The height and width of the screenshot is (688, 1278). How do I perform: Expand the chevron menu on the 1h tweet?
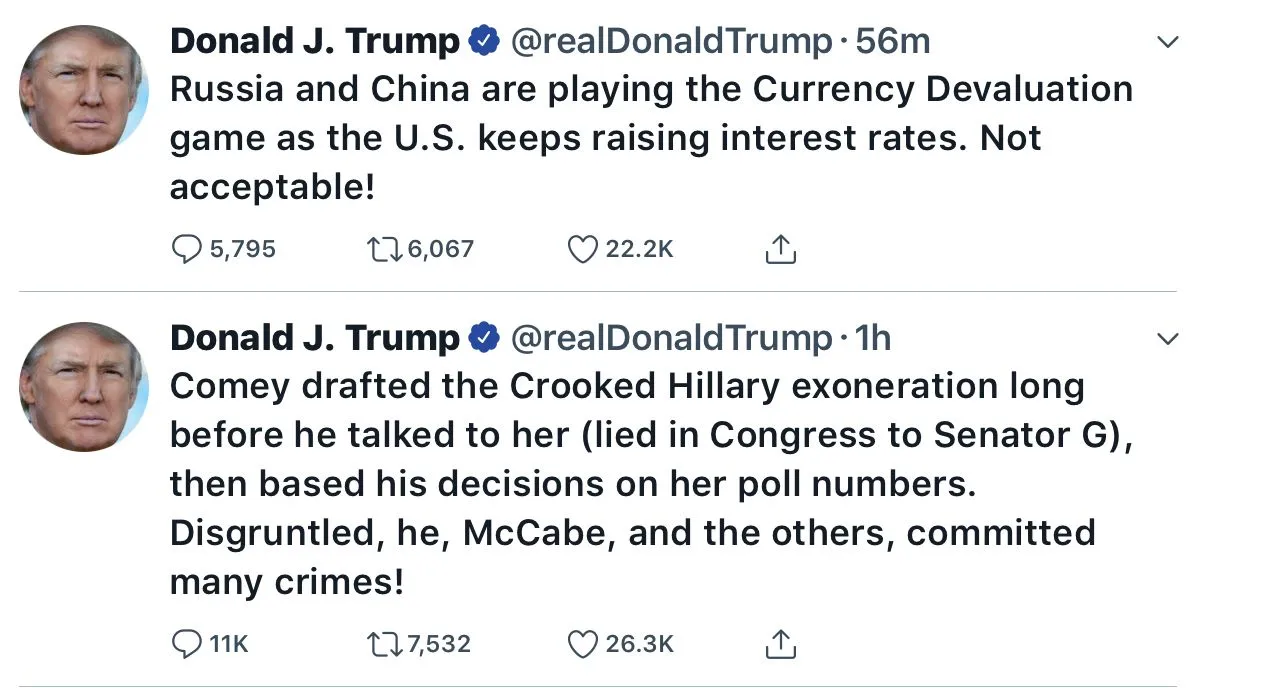(x=1167, y=340)
